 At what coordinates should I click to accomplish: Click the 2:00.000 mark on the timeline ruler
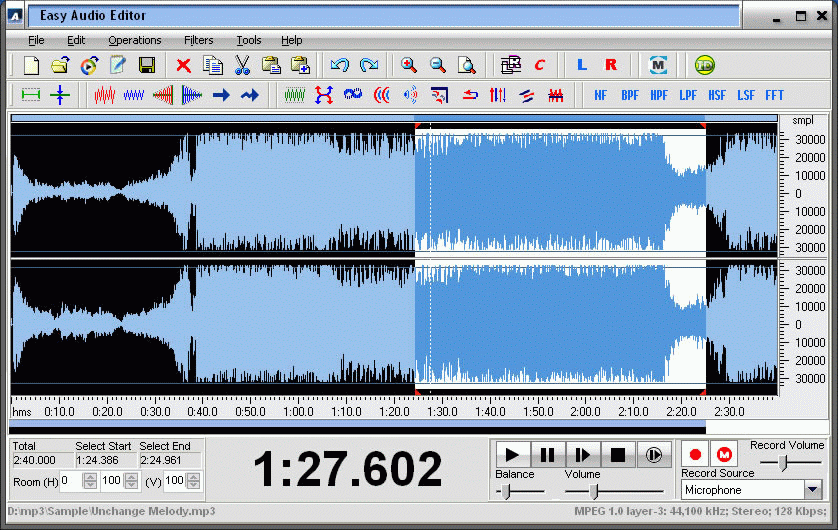point(586,411)
